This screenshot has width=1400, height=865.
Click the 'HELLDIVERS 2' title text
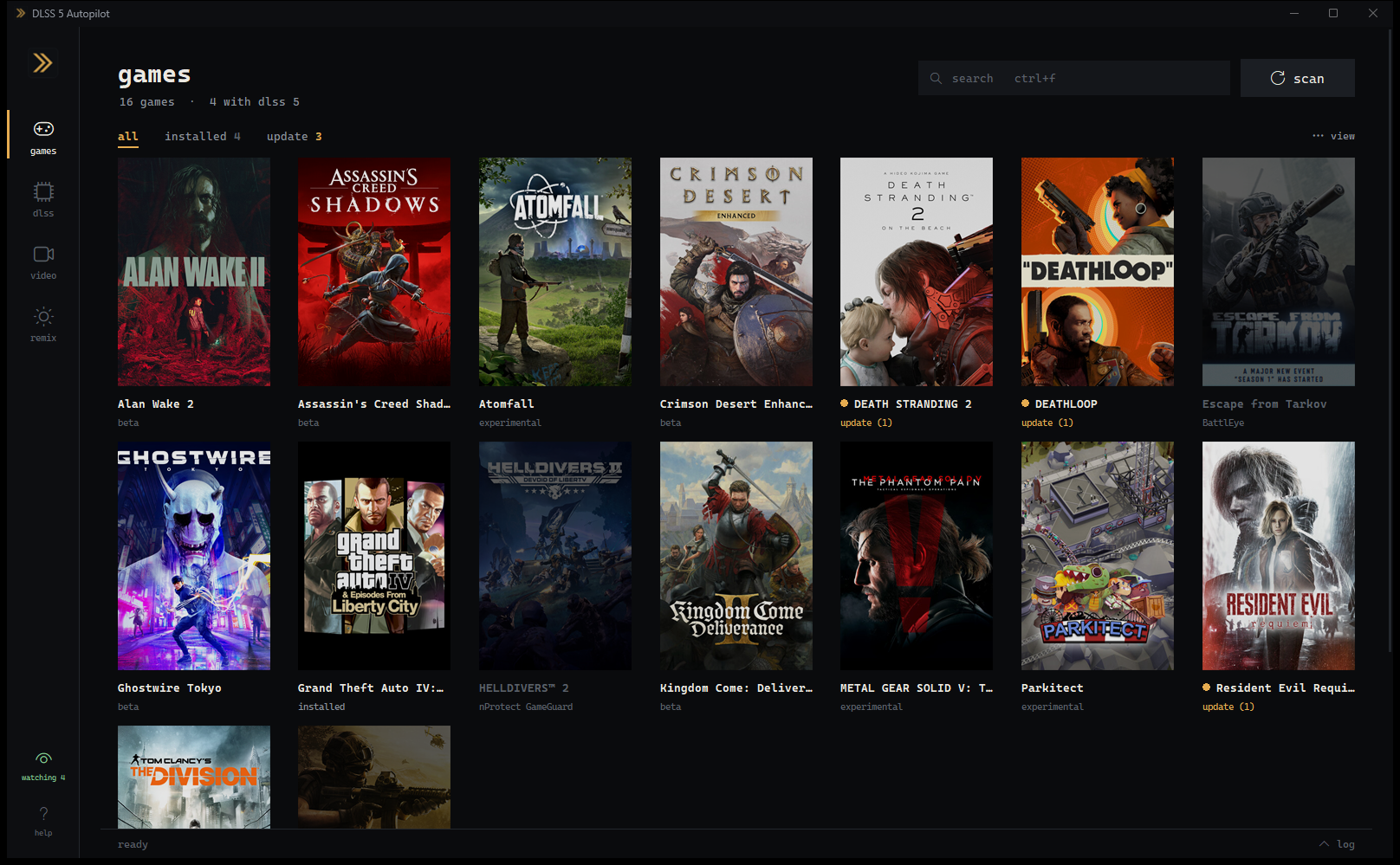click(524, 687)
